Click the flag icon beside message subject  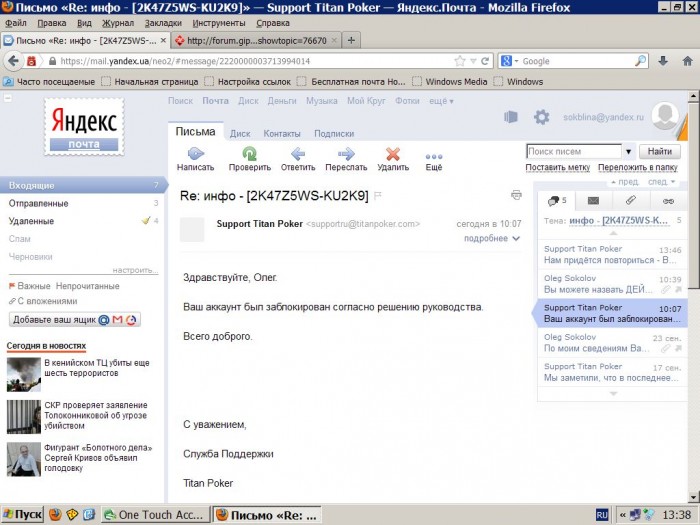click(377, 196)
